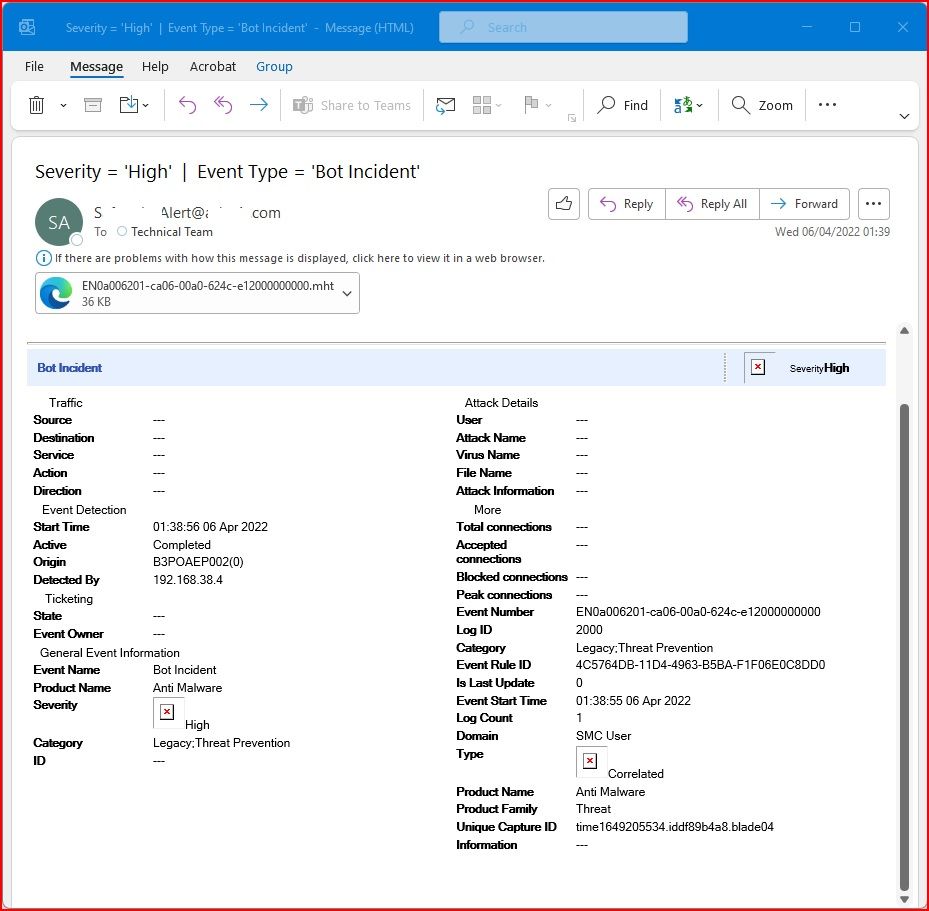Switch to the Group tab
The height and width of the screenshot is (911, 929).
coord(274,66)
